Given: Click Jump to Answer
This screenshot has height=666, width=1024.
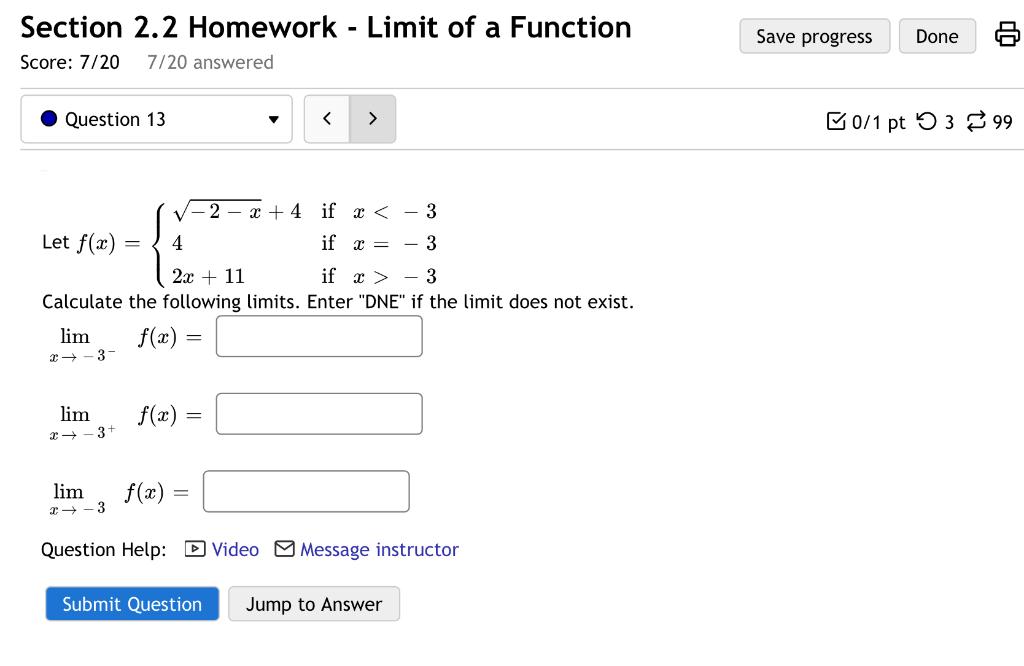Looking at the screenshot, I should click(313, 603).
